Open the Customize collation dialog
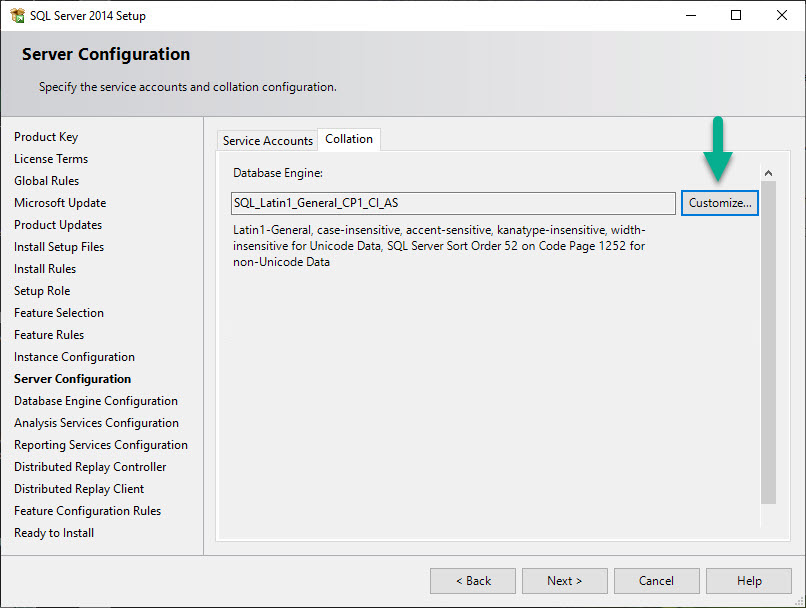This screenshot has width=806, height=608. [x=720, y=203]
